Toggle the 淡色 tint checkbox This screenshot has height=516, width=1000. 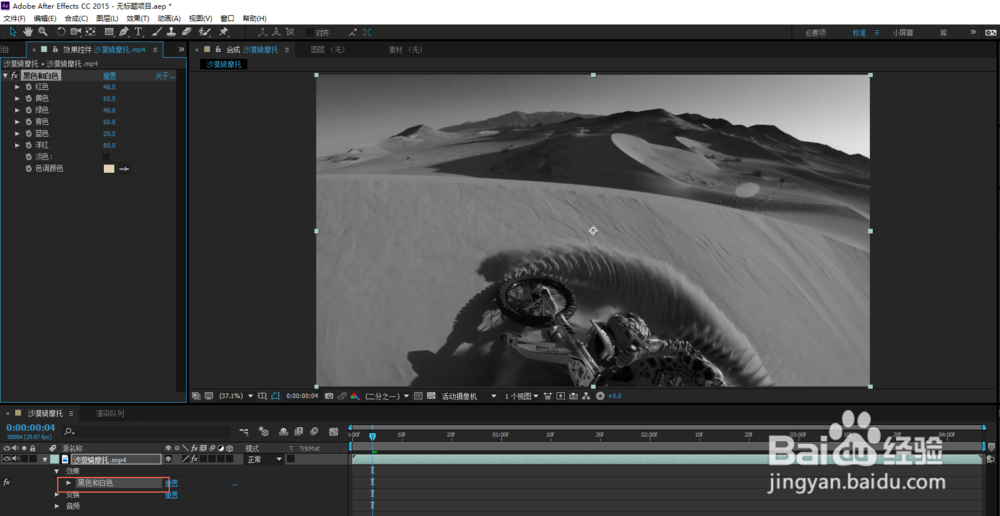tap(106, 157)
